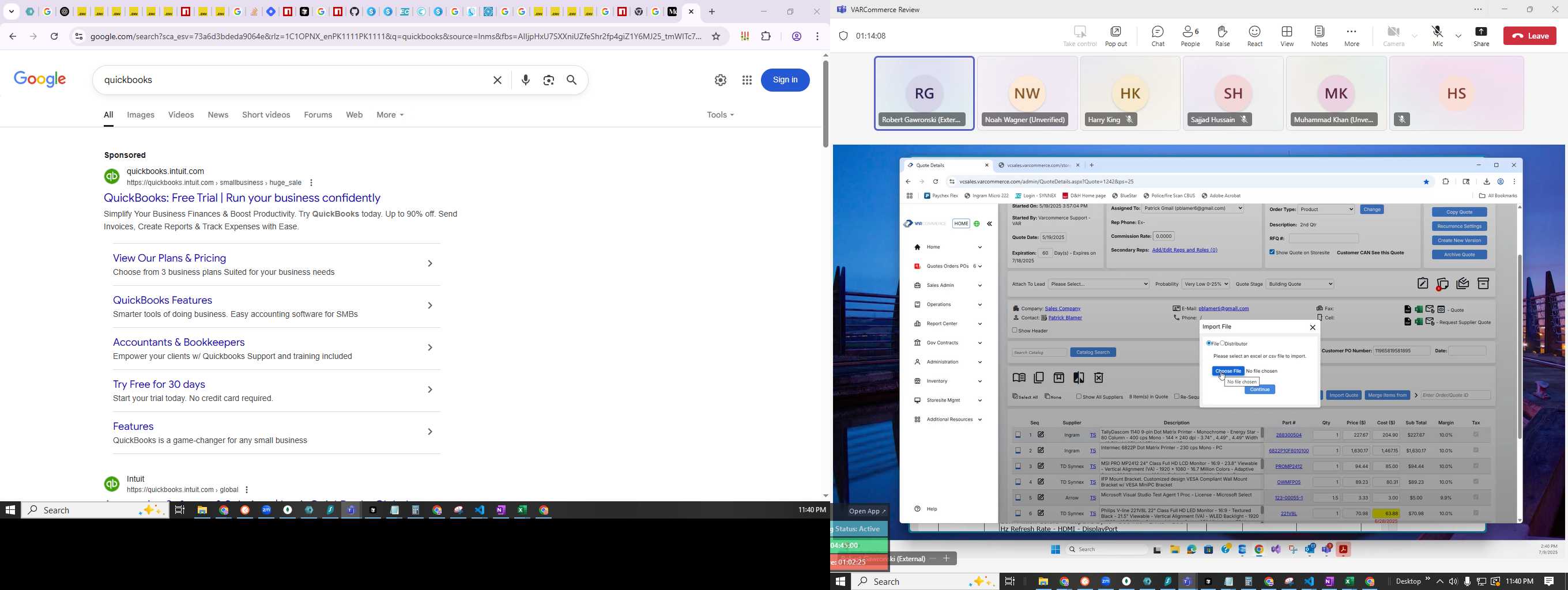Click the arrow beside View Our Plans & Pricing

[x=429, y=264]
